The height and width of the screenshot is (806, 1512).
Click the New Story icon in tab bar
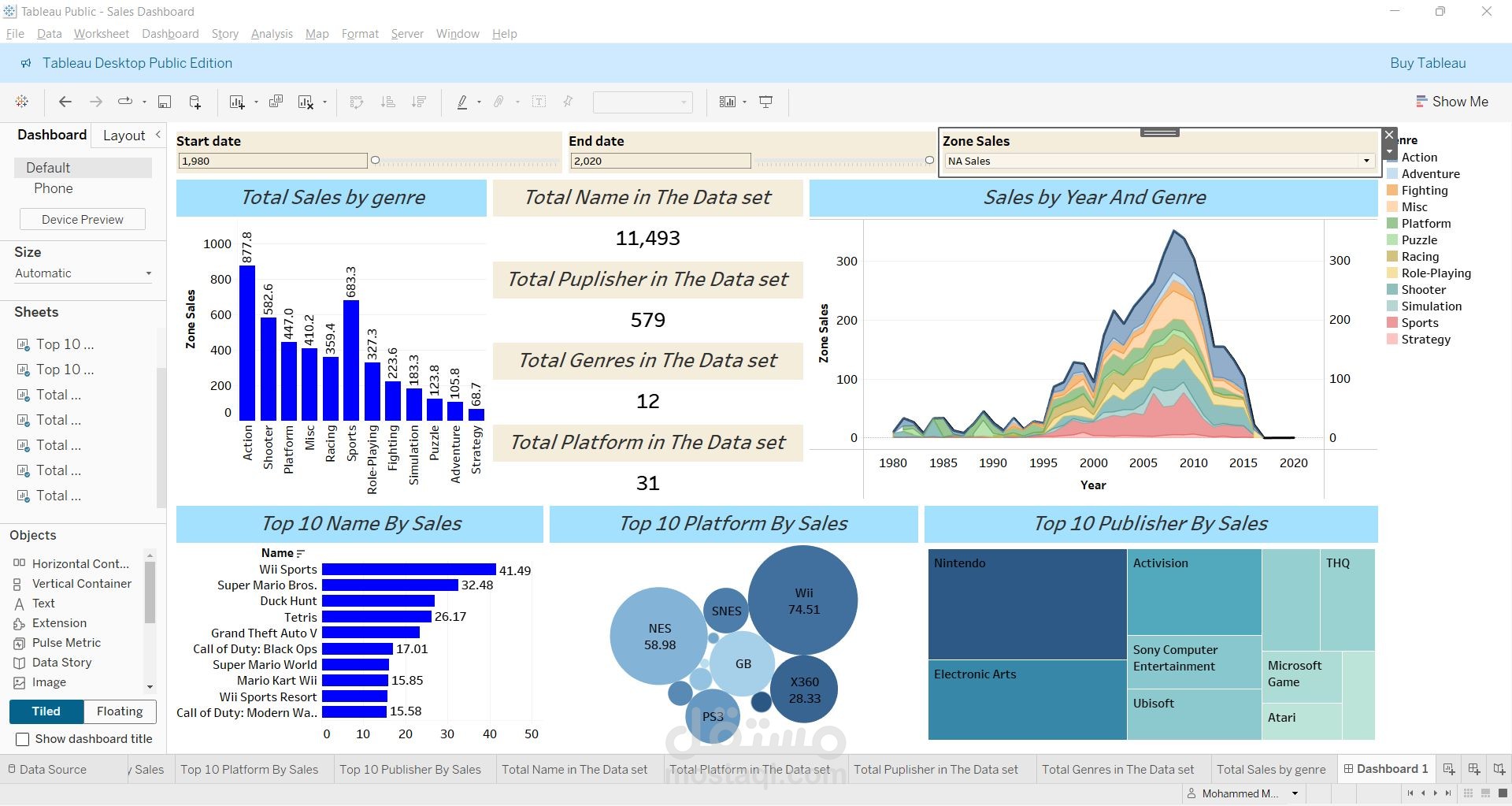(1499, 769)
